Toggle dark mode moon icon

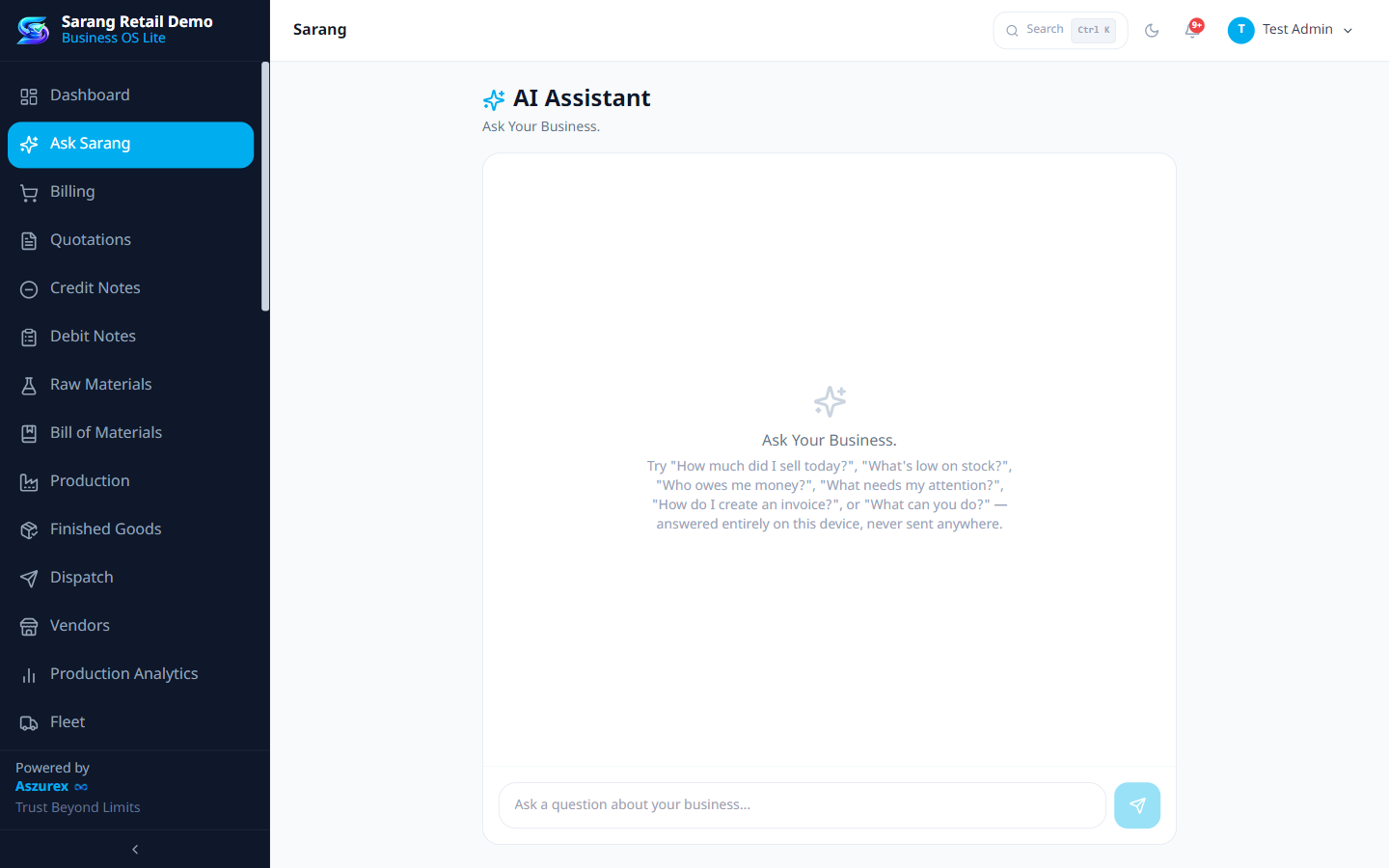1152,30
